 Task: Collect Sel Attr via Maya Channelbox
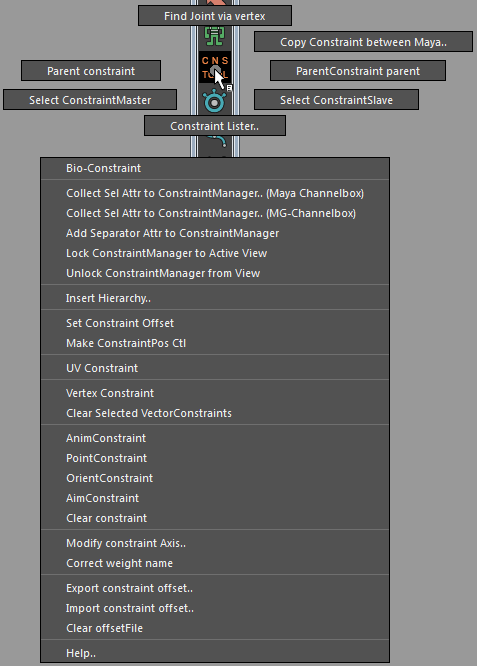(215, 193)
